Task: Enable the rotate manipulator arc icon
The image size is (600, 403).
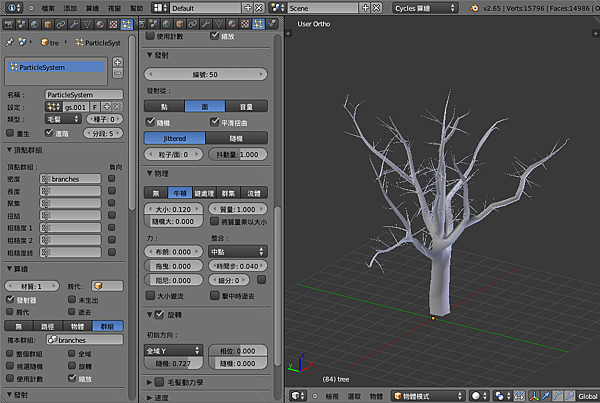Action: click(558, 396)
